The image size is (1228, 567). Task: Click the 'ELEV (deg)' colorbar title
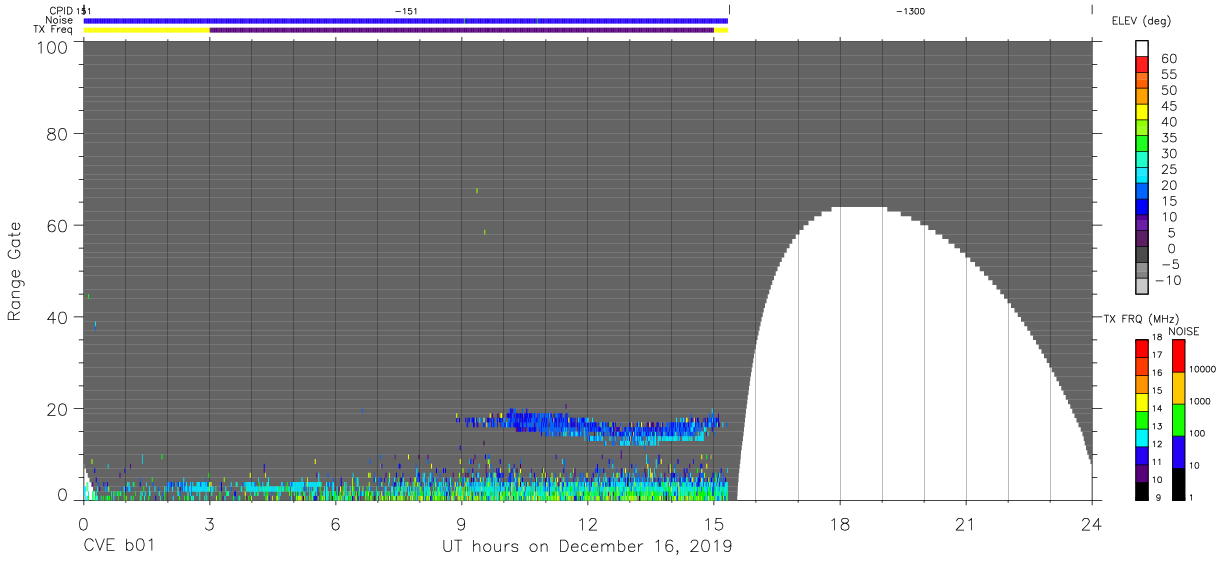pyautogui.click(x=1142, y=19)
